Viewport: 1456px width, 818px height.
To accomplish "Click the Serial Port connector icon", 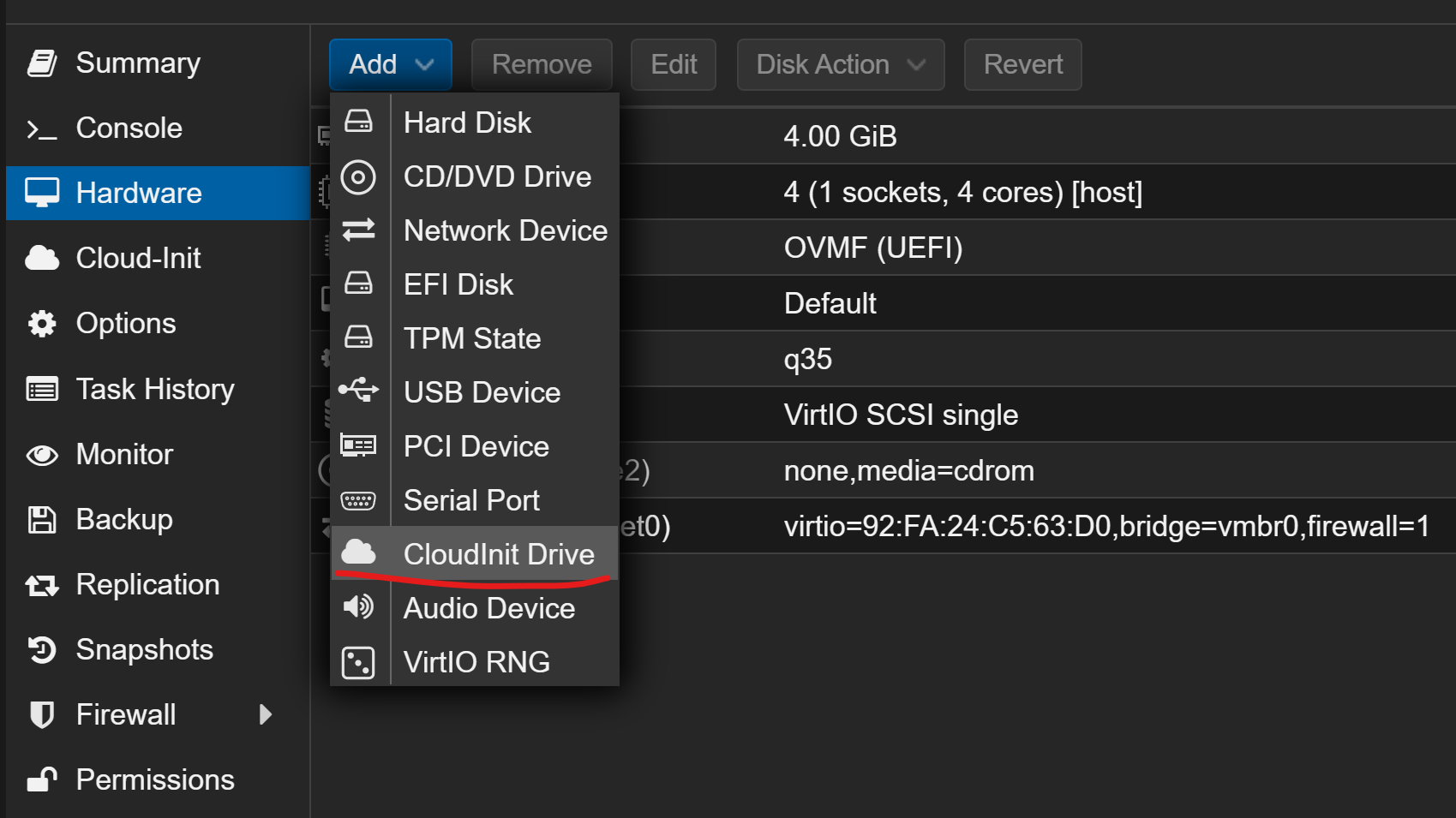I will (x=358, y=500).
